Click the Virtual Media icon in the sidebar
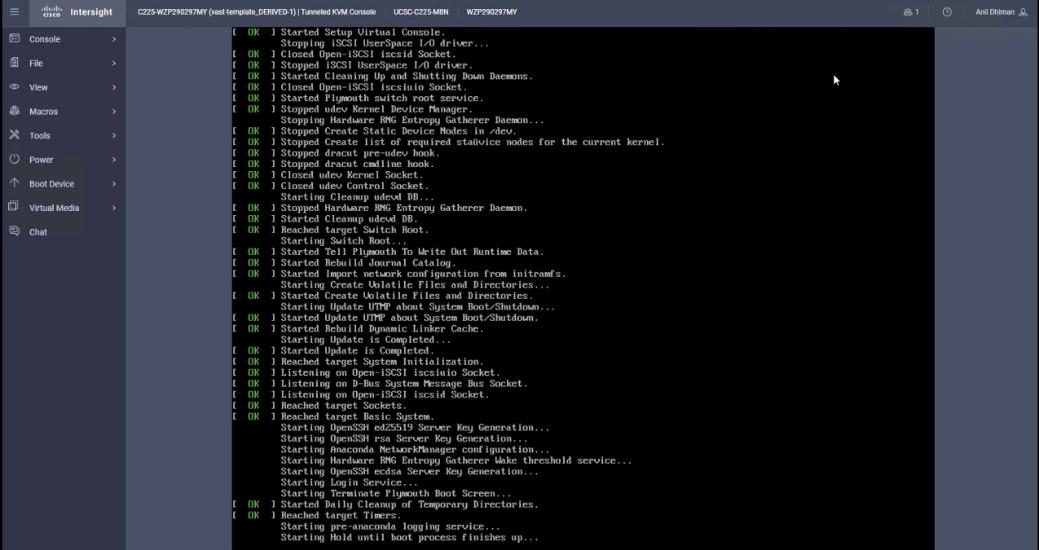This screenshot has width=1039, height=550. (x=14, y=207)
